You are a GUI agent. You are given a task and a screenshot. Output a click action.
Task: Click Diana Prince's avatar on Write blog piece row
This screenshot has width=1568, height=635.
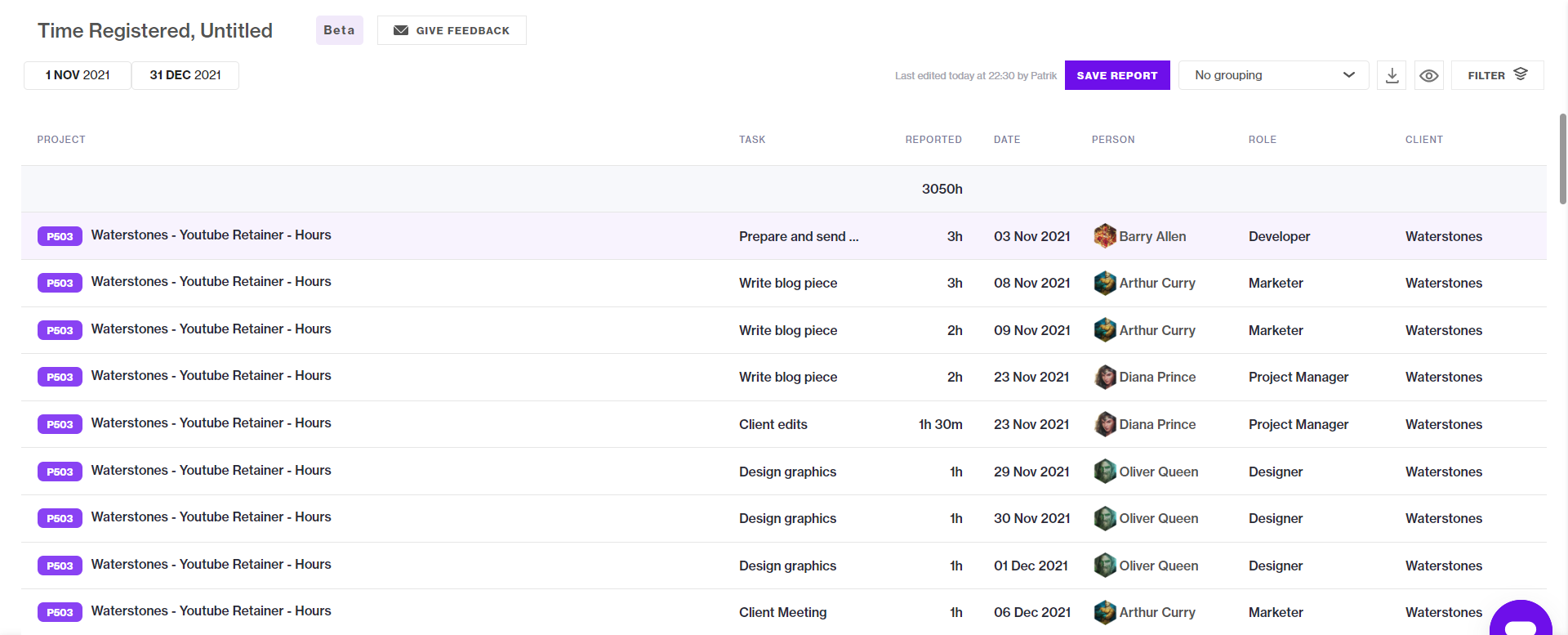coord(1105,377)
